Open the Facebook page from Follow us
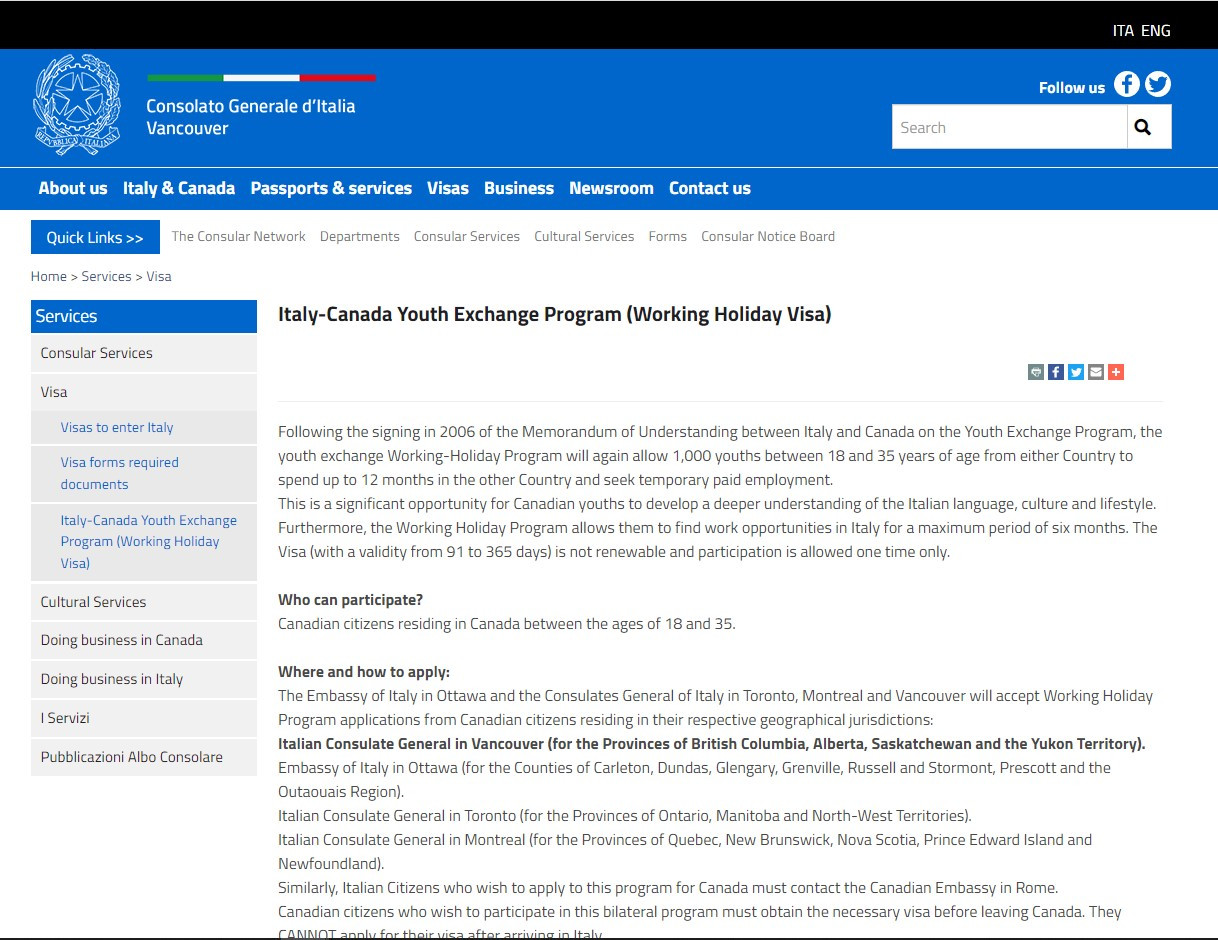Screen dimensions: 1218x940 tap(1127, 84)
